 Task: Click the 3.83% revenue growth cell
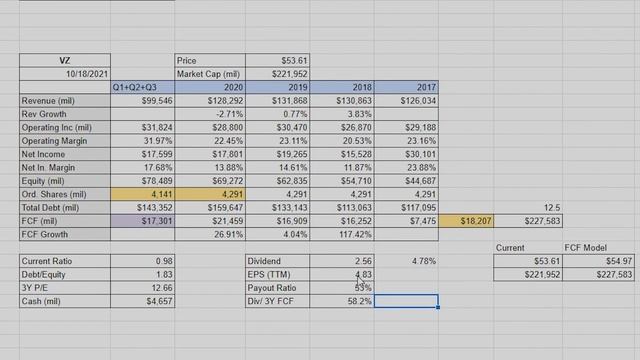342,114
